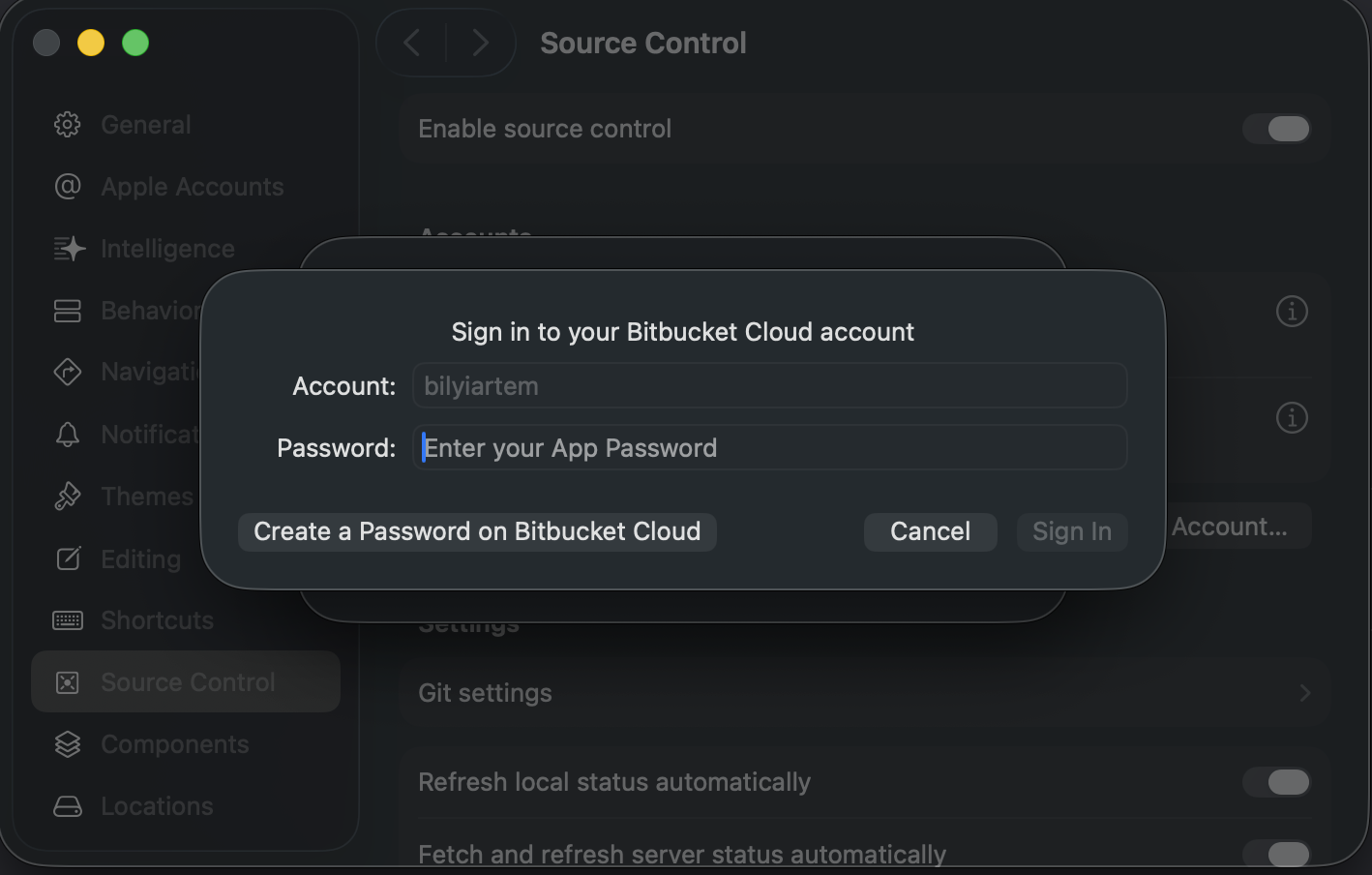
Task: Select the Intelligence sparkle icon
Action: click(x=69, y=249)
